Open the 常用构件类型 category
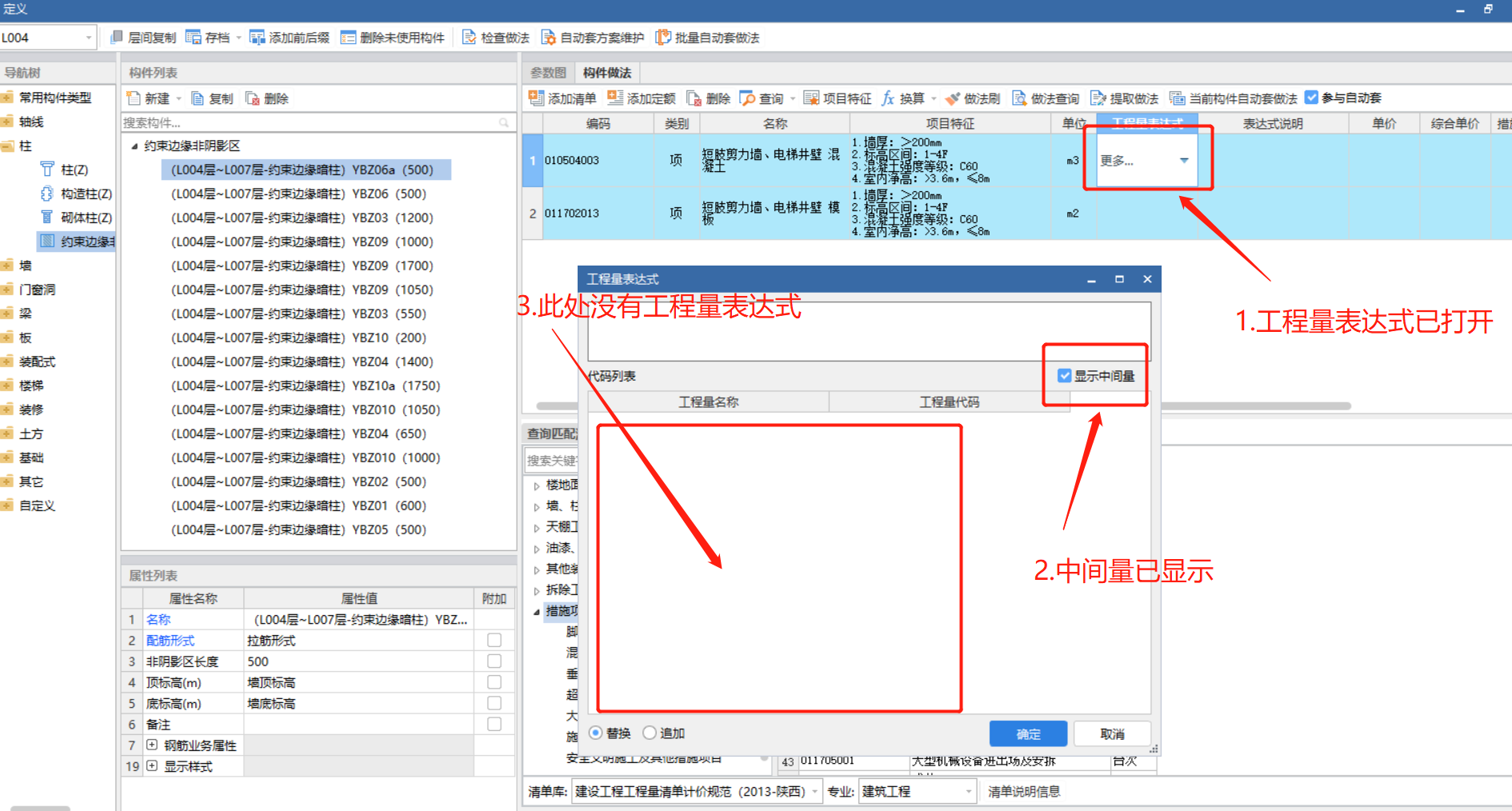The width and height of the screenshot is (1512, 811). (x=55, y=98)
